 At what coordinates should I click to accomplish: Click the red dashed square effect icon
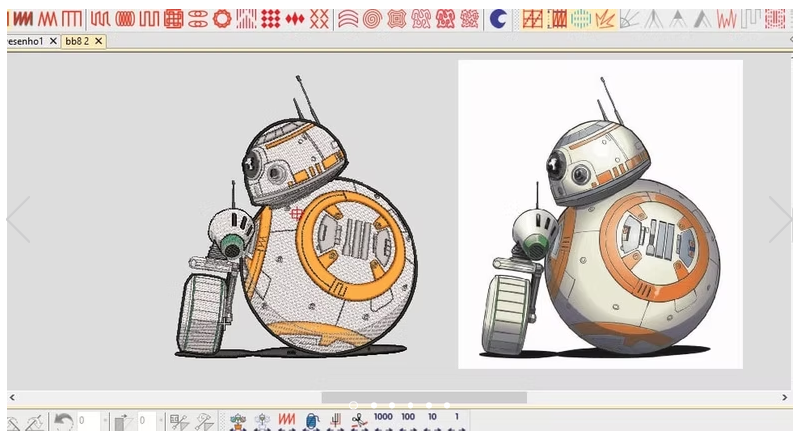(775, 19)
